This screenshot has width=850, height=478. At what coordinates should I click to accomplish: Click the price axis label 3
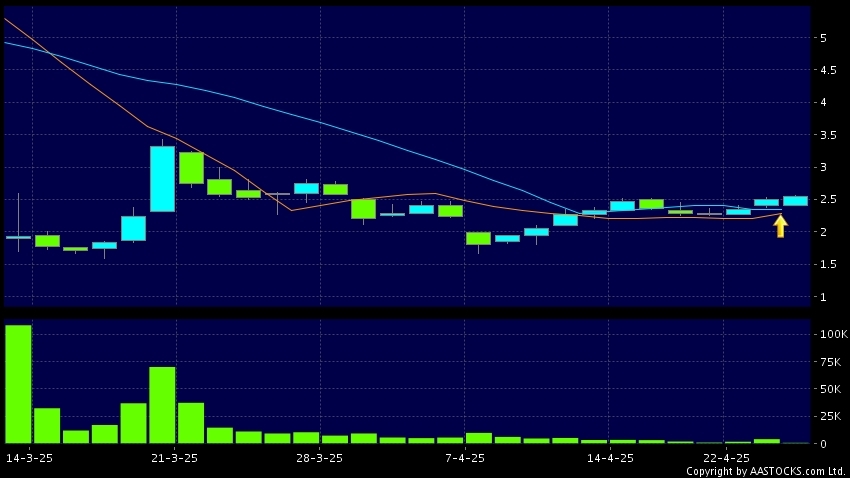click(x=823, y=167)
